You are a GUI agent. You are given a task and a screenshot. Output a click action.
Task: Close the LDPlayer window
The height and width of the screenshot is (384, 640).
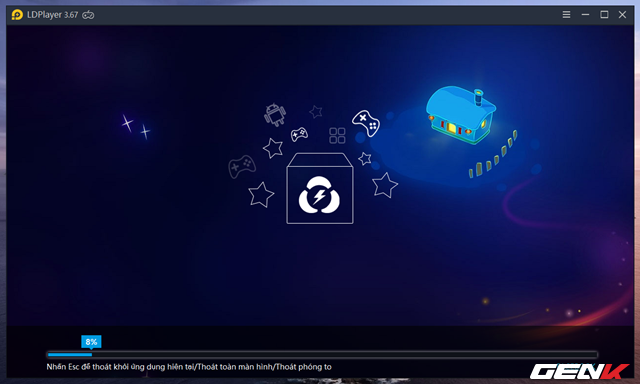622,15
